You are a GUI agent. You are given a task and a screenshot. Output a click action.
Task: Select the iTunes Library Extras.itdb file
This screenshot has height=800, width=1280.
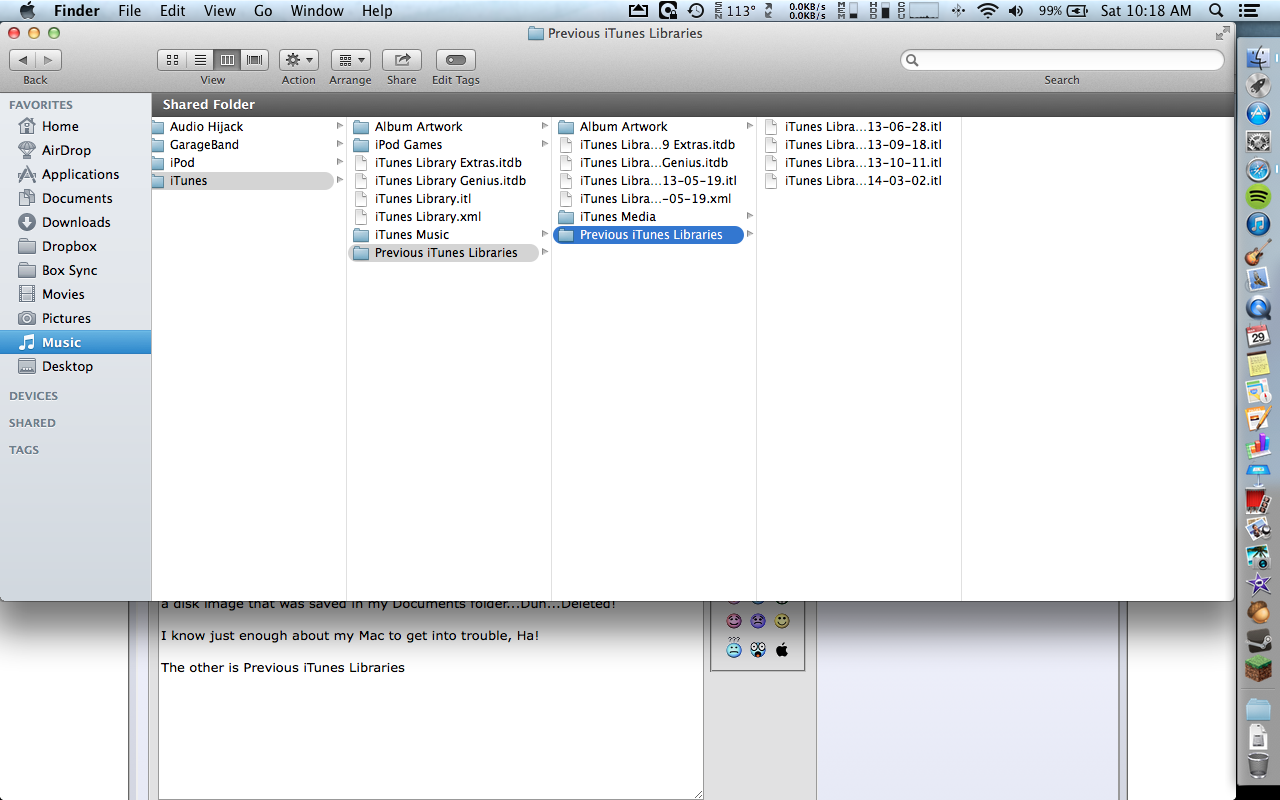tap(448, 163)
